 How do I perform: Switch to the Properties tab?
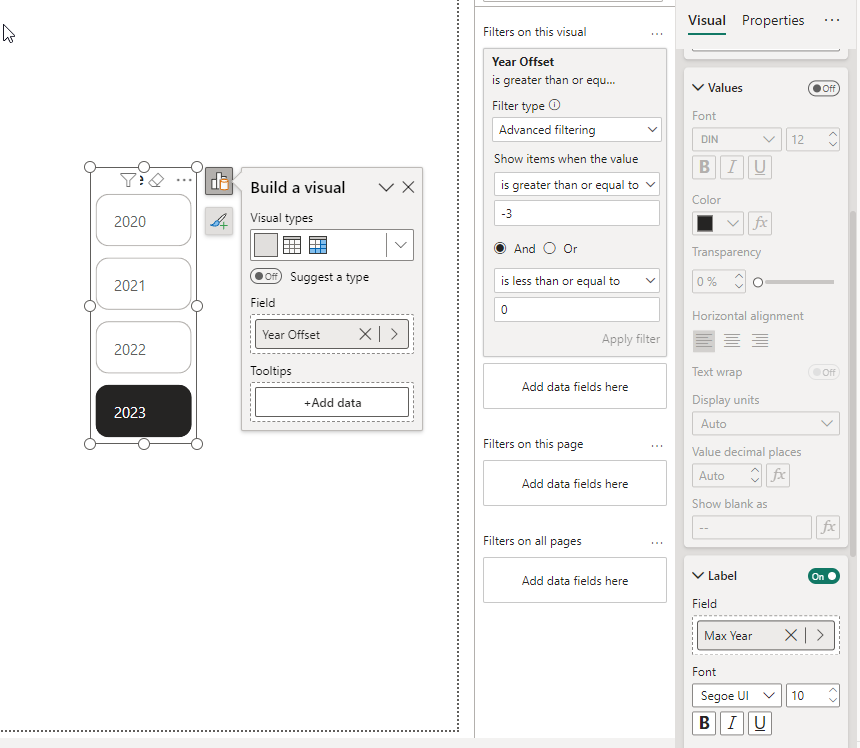(x=773, y=21)
